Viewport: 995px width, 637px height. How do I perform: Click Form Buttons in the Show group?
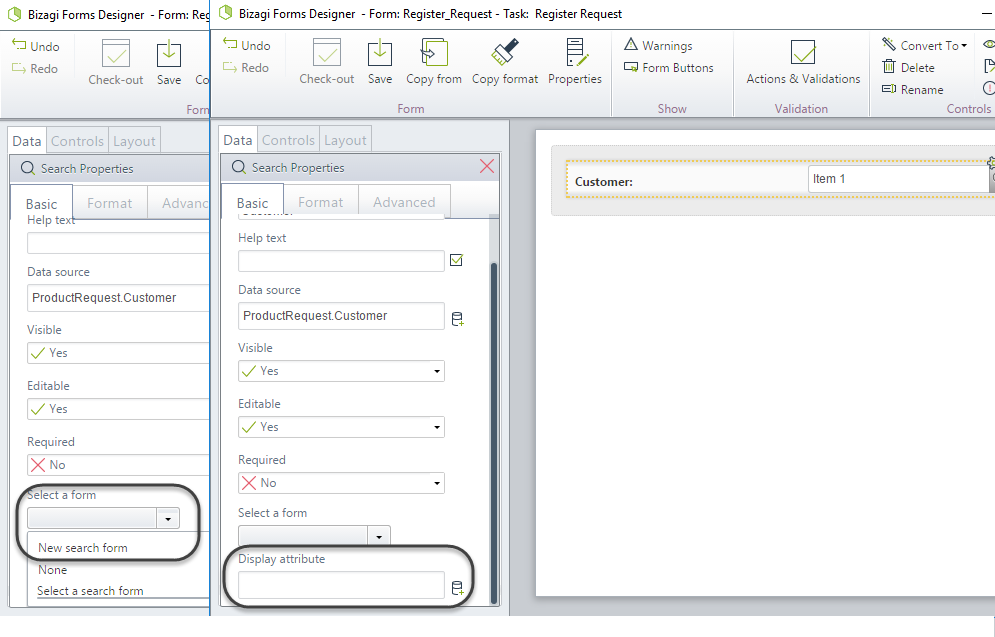pyautogui.click(x=669, y=67)
